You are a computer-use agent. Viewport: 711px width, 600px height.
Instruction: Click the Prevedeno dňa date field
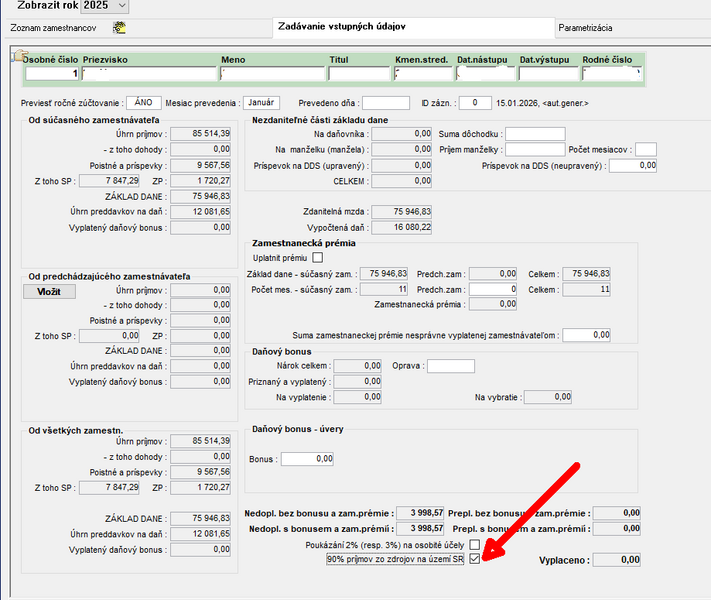tap(386, 103)
